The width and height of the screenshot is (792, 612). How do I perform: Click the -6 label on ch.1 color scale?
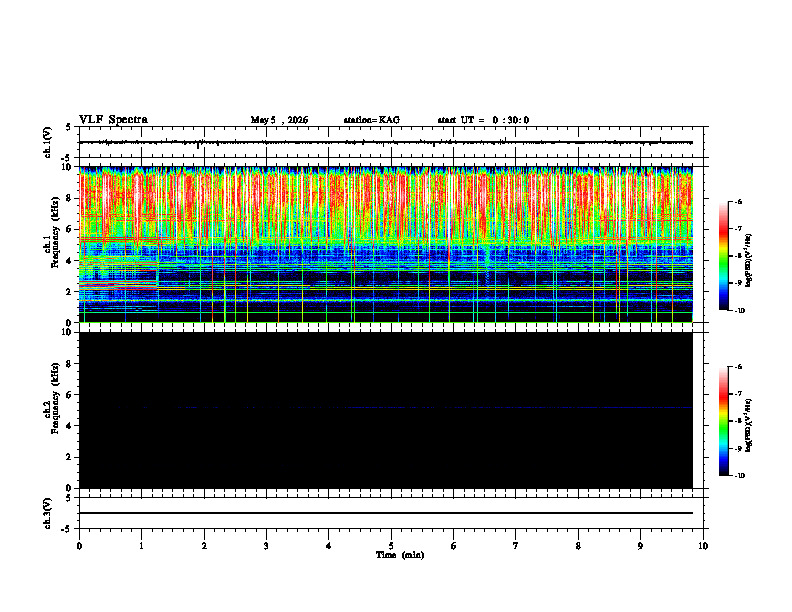click(x=738, y=201)
